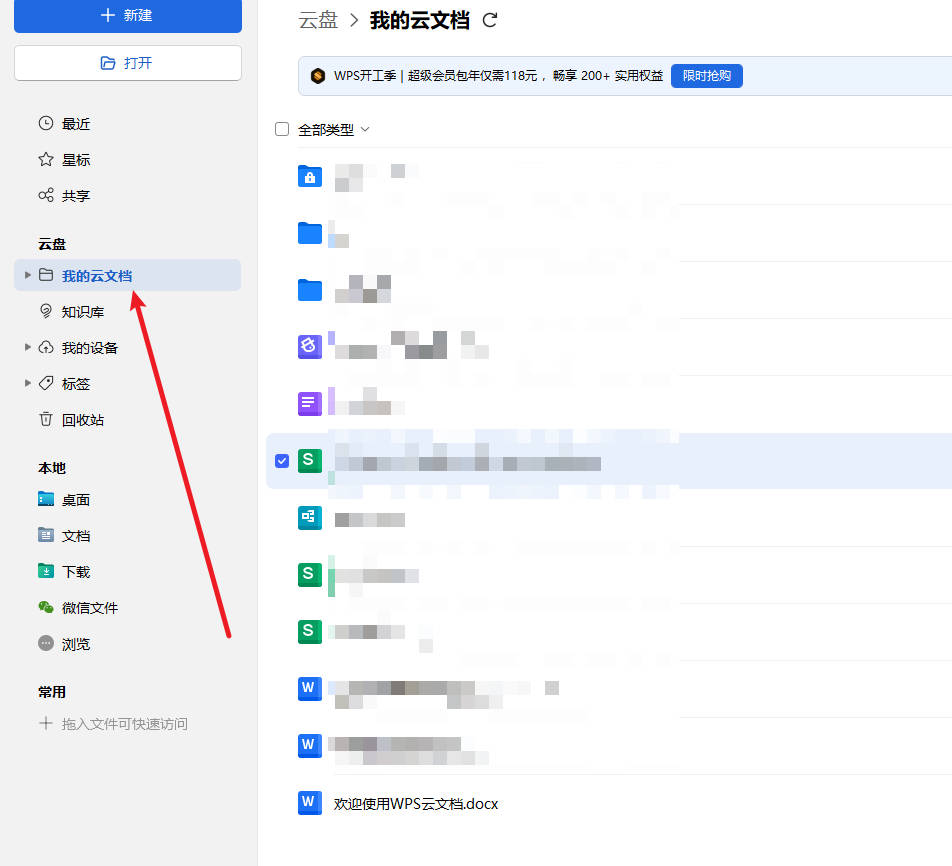Expand the 我的设备 tree node
Viewport: 952px width, 866px height.
tap(28, 348)
